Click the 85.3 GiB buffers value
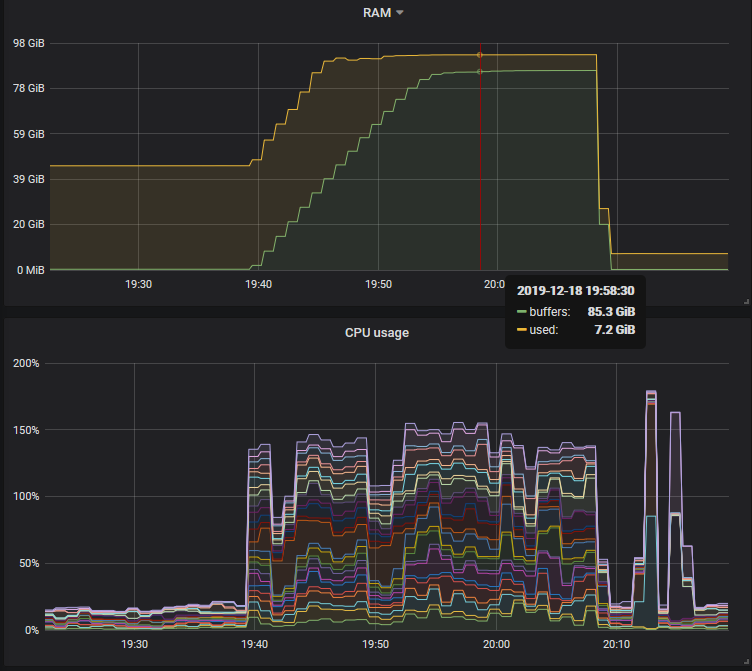The image size is (752, 671). (610, 311)
